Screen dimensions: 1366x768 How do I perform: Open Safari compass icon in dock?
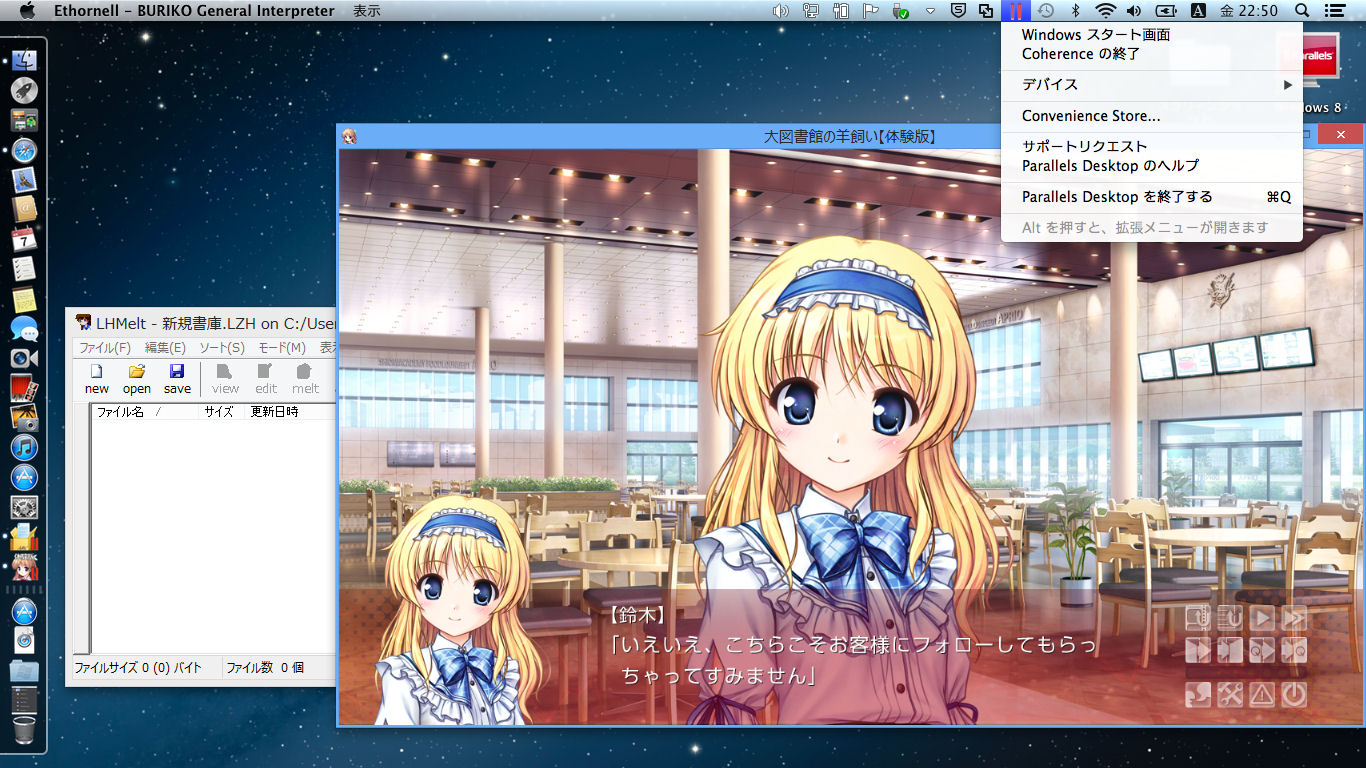pos(24,151)
